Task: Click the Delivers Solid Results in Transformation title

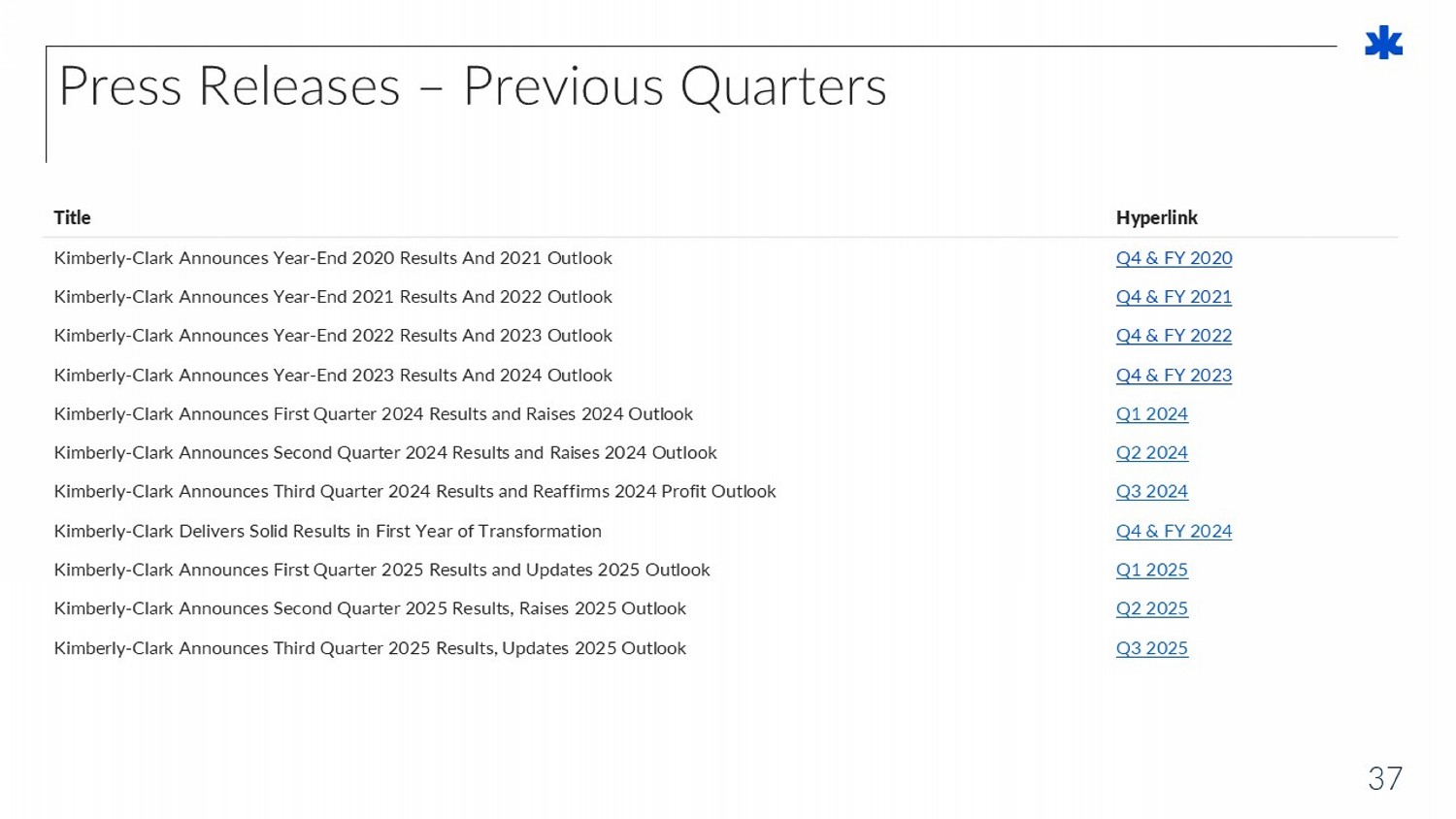Action: pos(327,532)
